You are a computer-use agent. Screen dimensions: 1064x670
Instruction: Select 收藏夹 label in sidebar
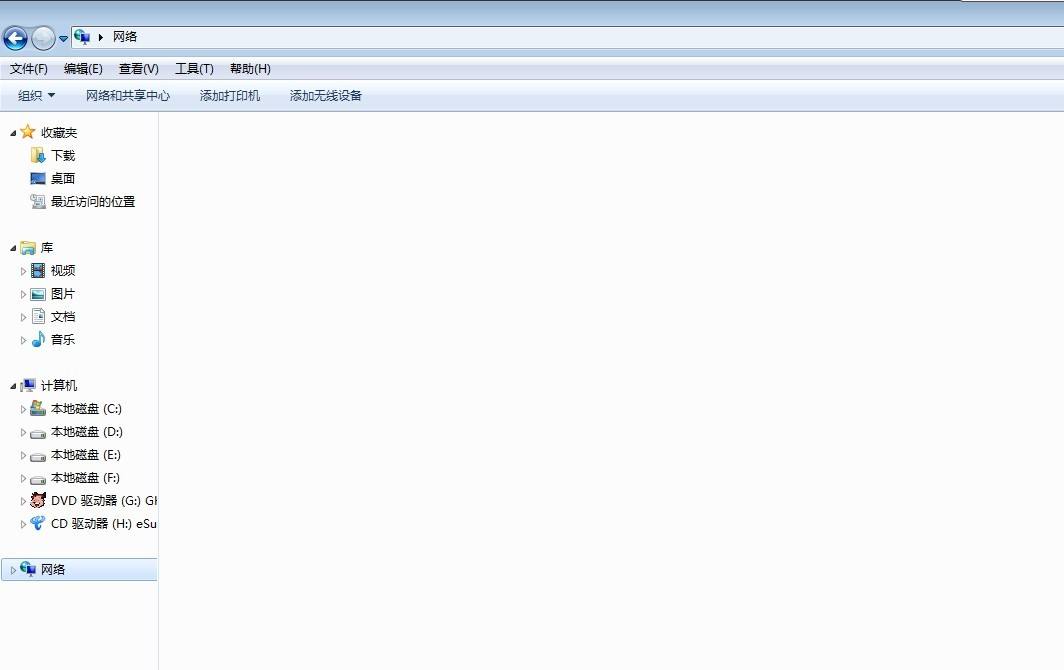[59, 133]
